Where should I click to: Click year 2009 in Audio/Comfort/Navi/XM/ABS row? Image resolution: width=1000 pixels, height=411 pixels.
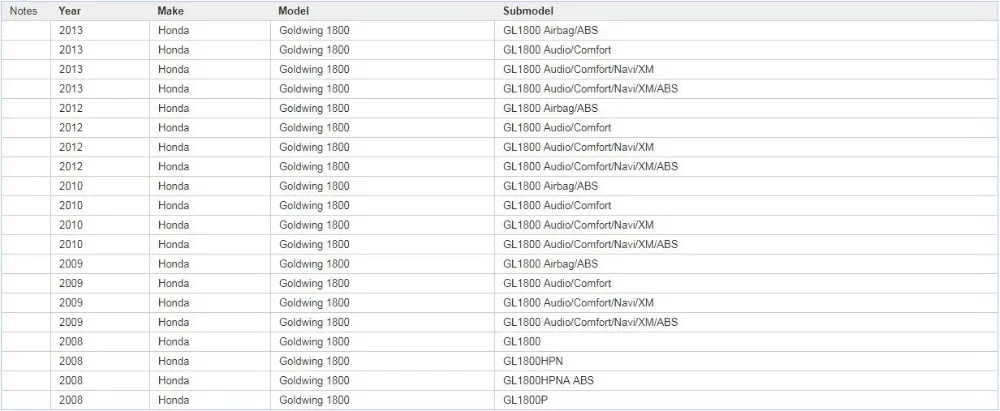[x=71, y=322]
